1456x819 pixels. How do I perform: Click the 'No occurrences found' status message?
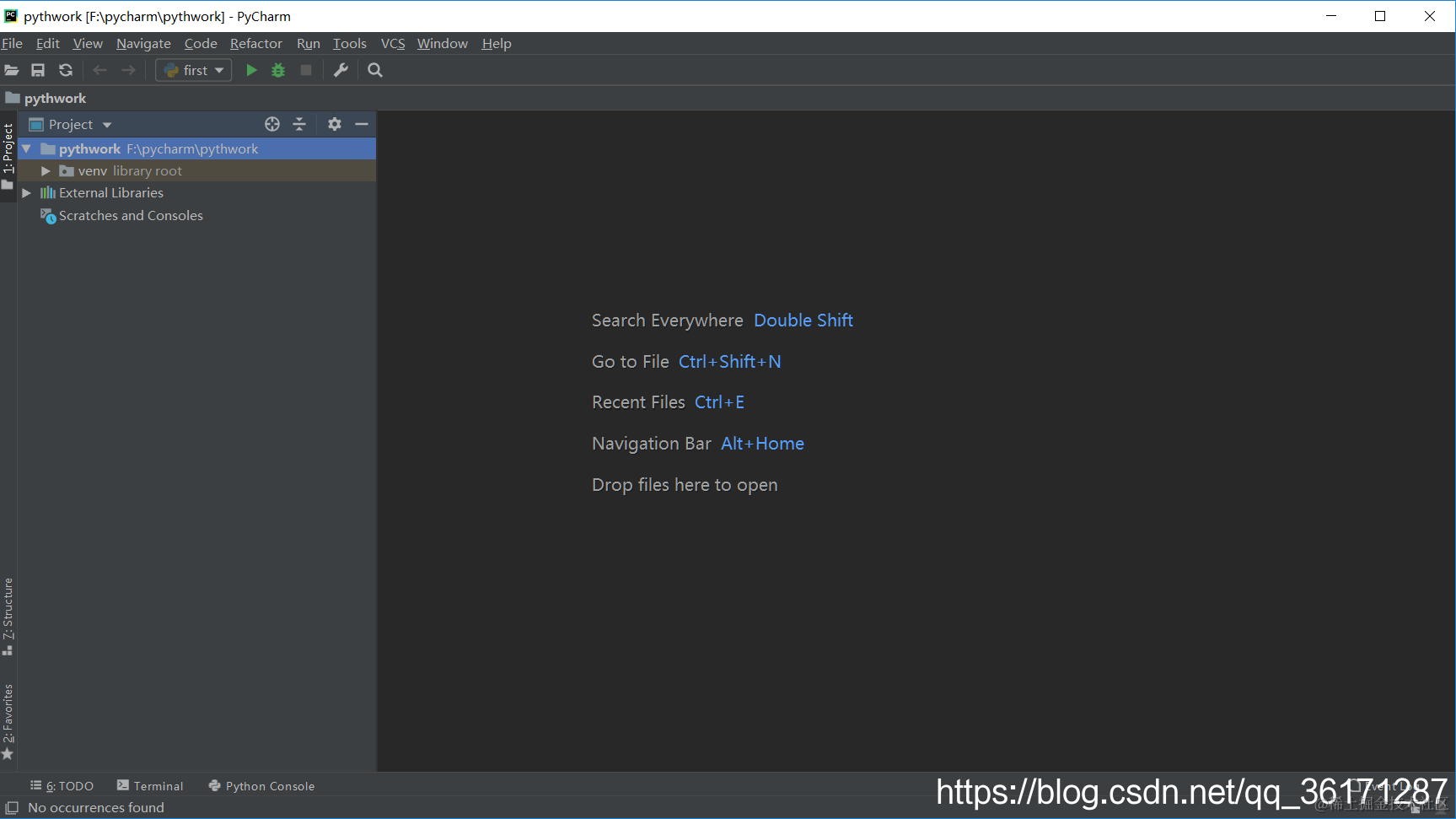coord(96,808)
